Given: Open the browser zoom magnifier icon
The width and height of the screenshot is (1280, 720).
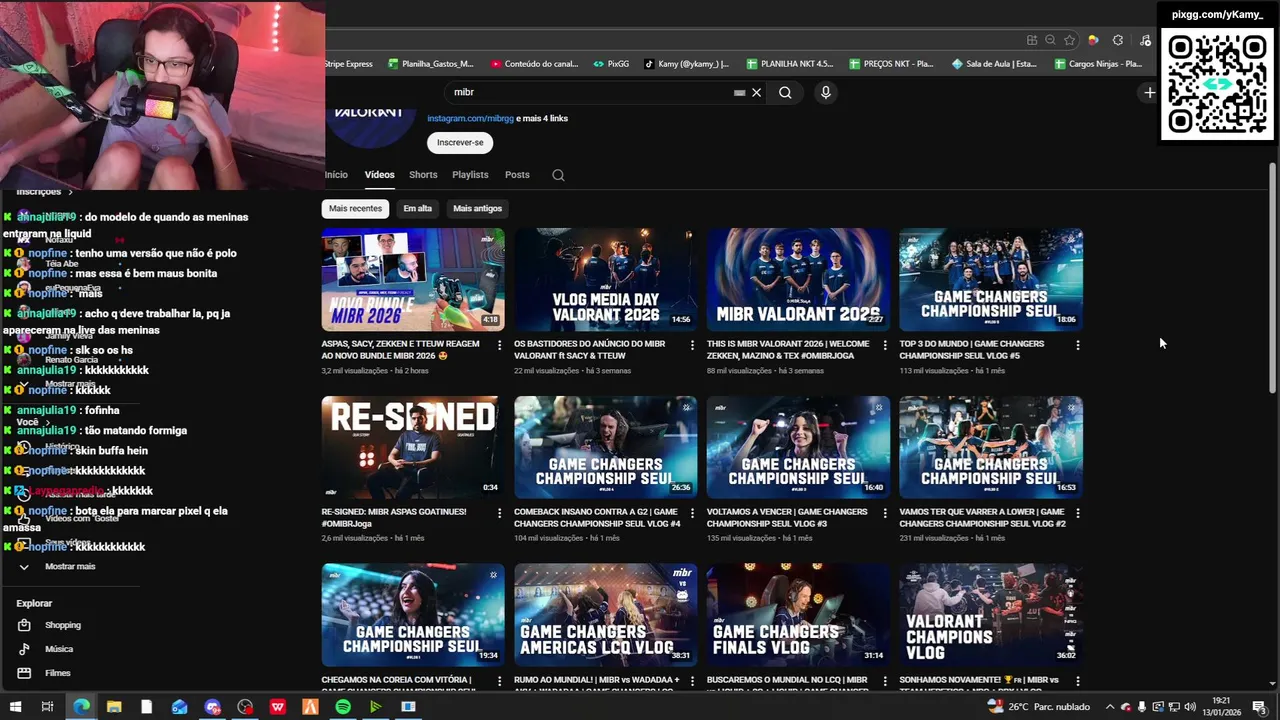Looking at the screenshot, I should (1050, 40).
